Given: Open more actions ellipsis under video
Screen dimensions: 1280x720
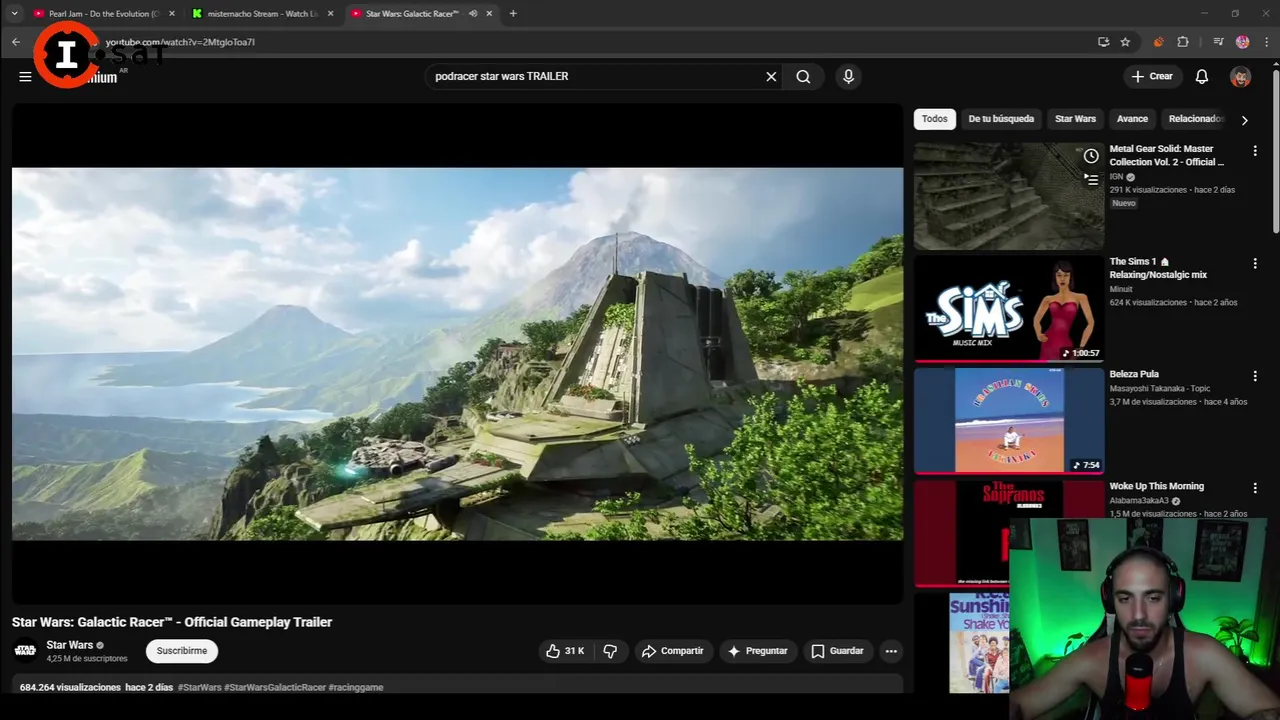Looking at the screenshot, I should (891, 651).
